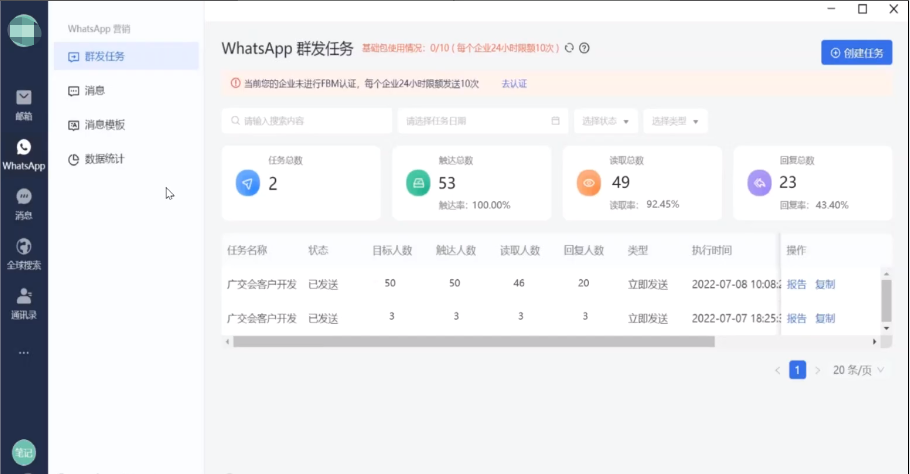The height and width of the screenshot is (474, 910).
Task: Click the 创建任务 button
Action: tap(857, 53)
